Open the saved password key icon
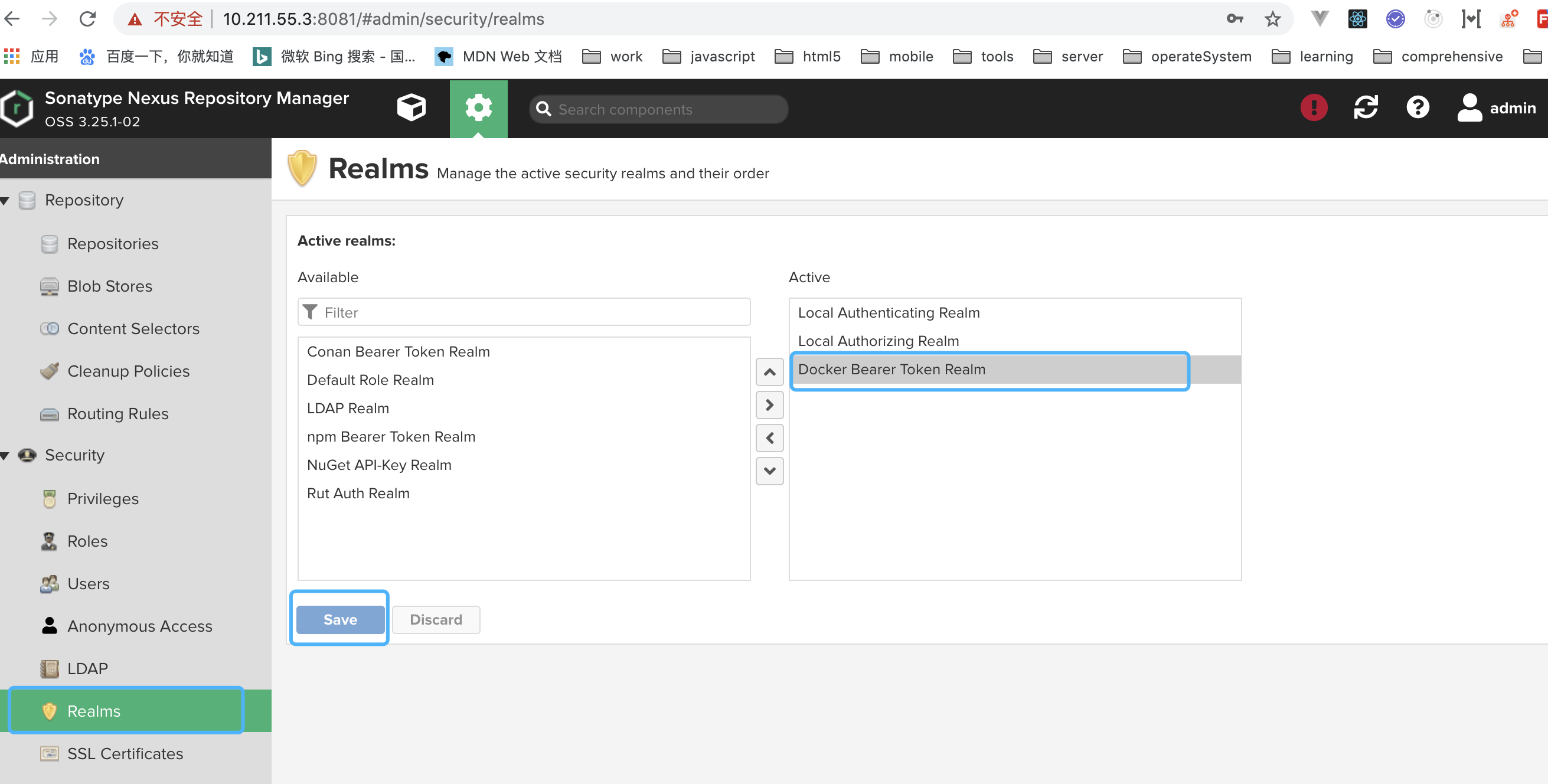This screenshot has height=784, width=1548. point(1235,19)
